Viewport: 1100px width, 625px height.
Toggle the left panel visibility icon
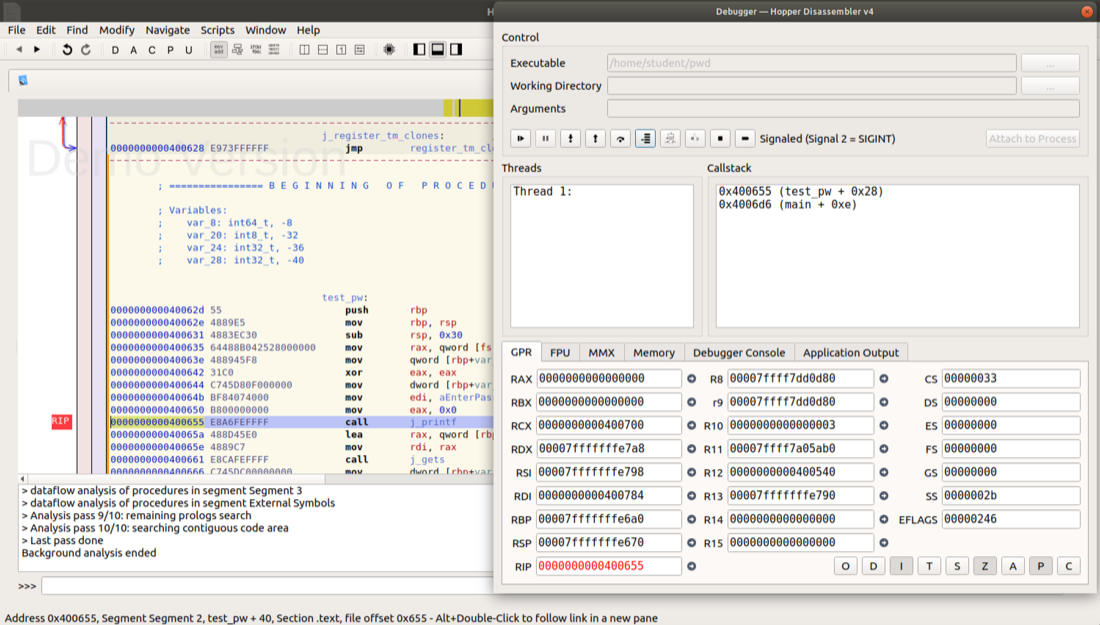(419, 50)
